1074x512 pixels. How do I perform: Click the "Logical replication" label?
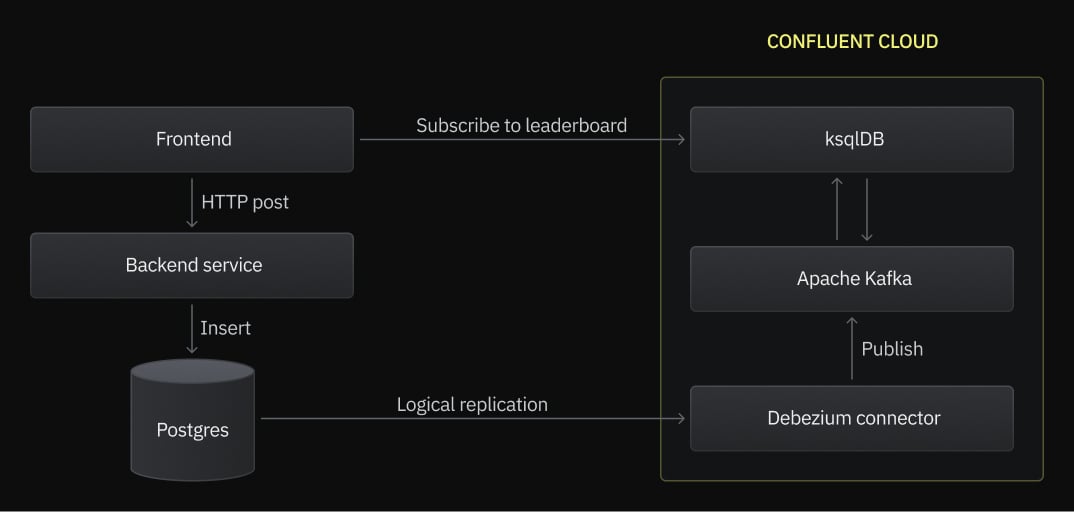point(472,404)
